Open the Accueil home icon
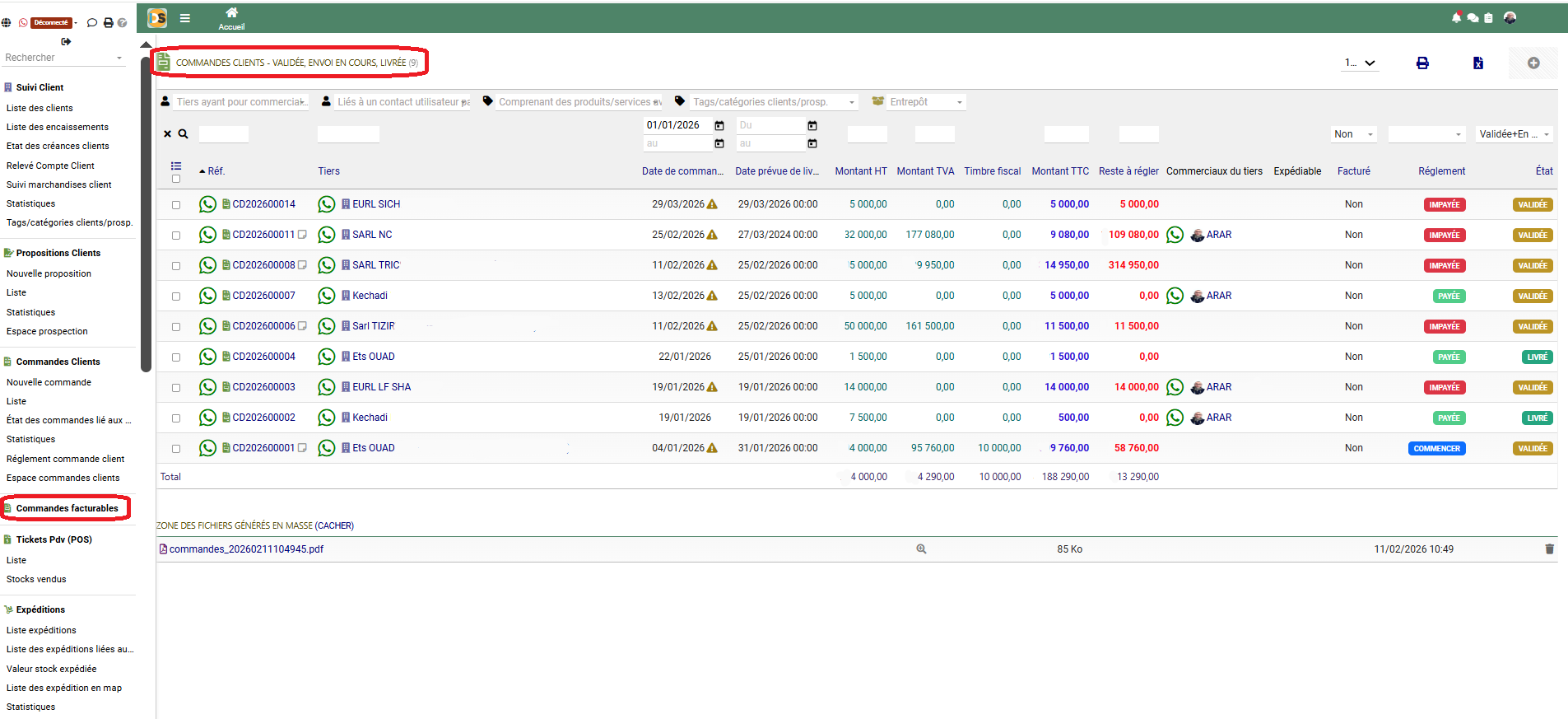Screen dimensions: 1568x719 pyautogui.click(x=231, y=12)
